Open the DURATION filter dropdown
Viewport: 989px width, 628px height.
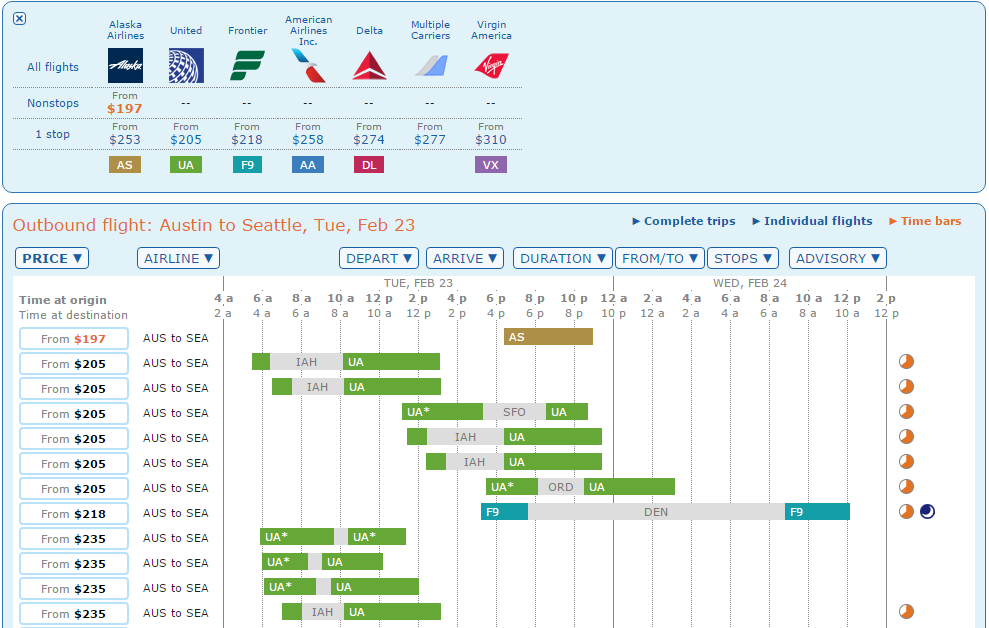click(x=563, y=259)
